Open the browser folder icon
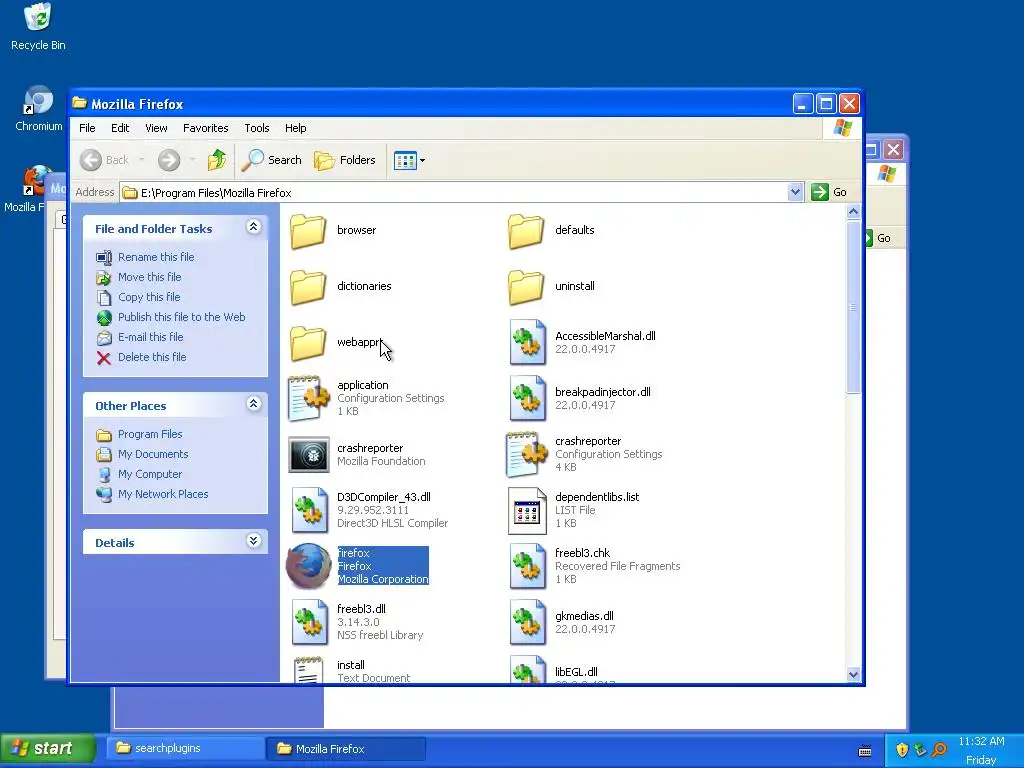1024x768 pixels. (308, 231)
